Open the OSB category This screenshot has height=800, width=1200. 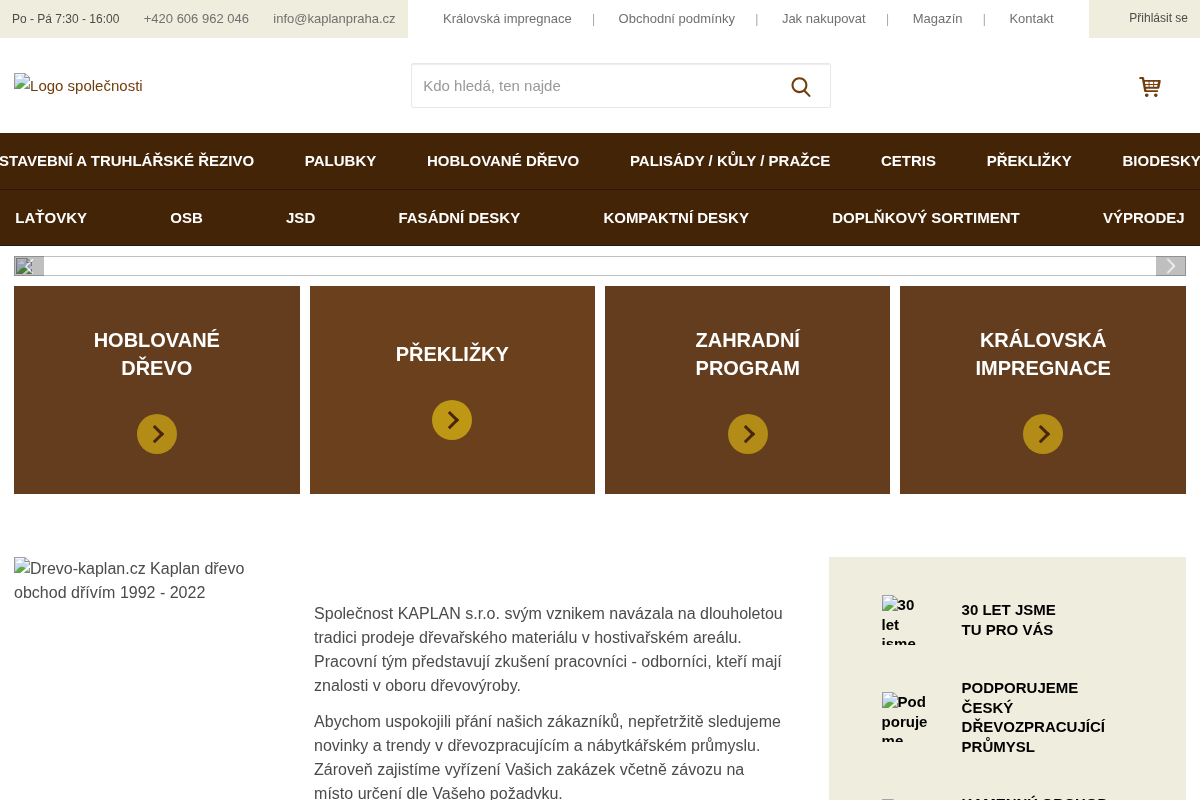tap(186, 218)
